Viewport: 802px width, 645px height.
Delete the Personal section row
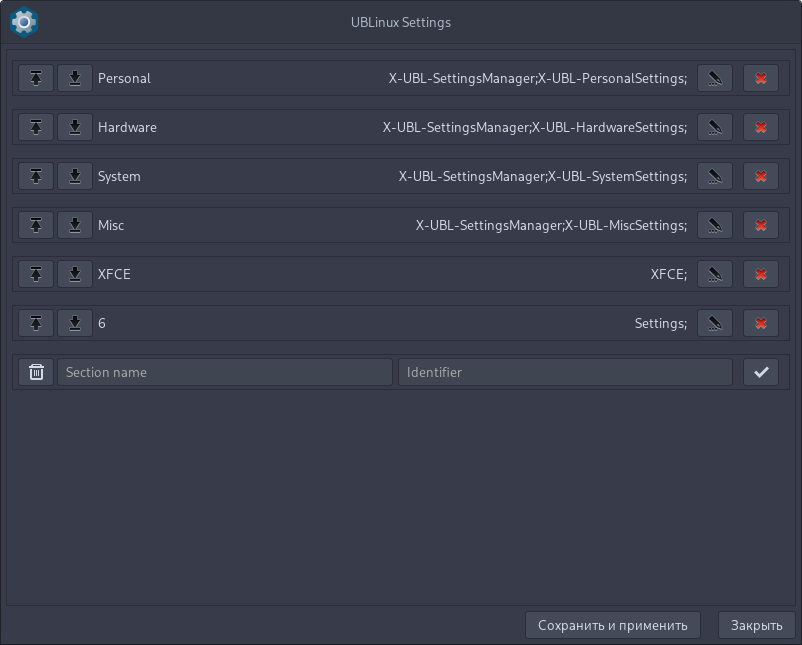[x=761, y=78]
